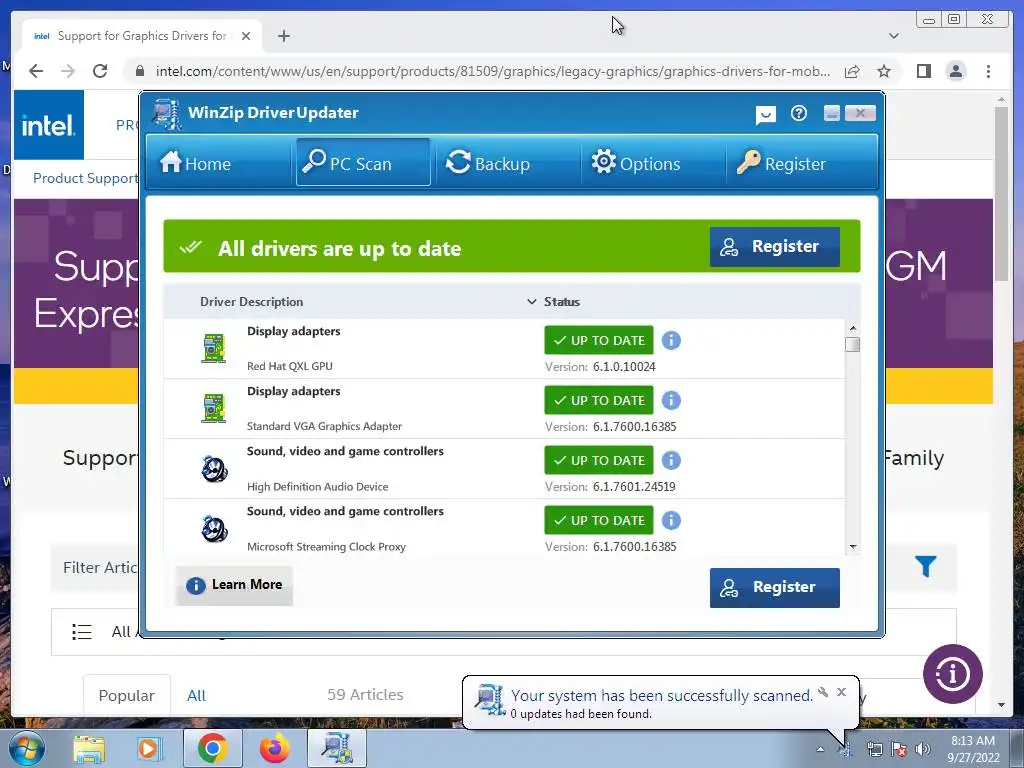Select the Popular articles tab
Image resolution: width=1024 pixels, height=768 pixels.
(127, 696)
